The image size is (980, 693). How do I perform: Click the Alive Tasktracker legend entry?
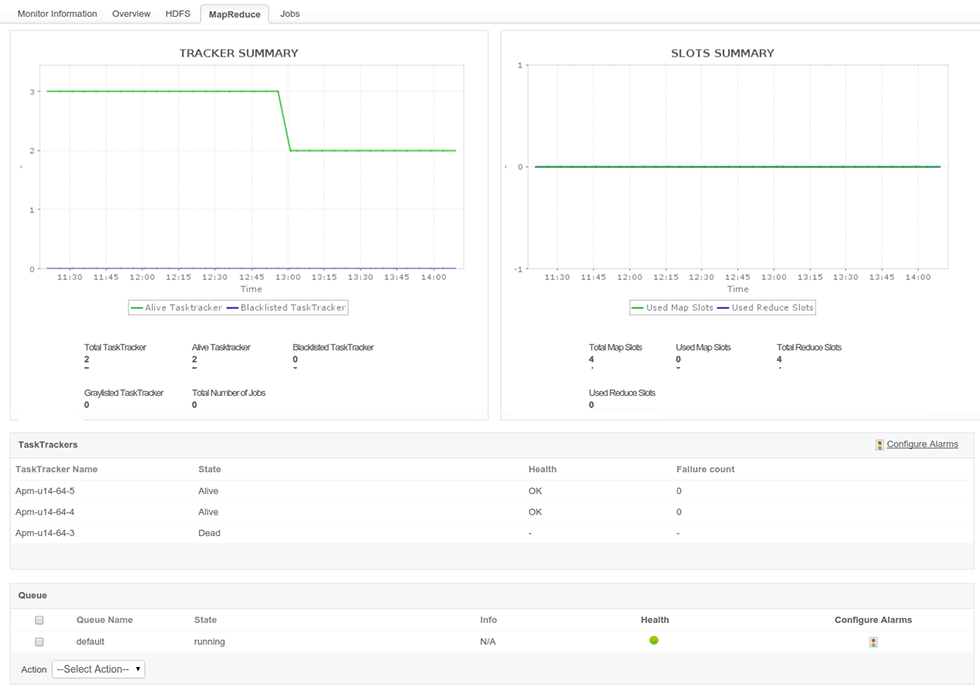click(176, 307)
